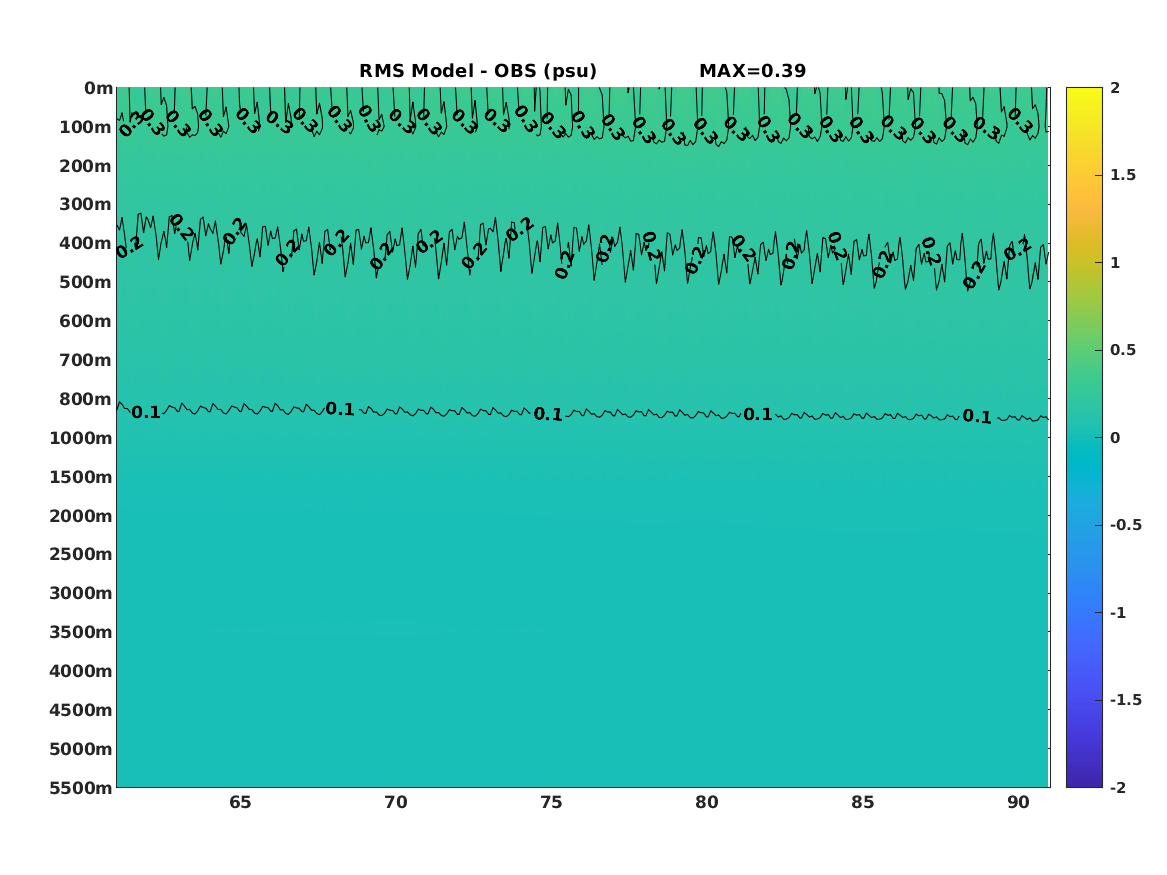Viewport: 1167px width, 875px height.
Task: Click the rightmost 0.1 contour label
Action: pyautogui.click(x=977, y=417)
